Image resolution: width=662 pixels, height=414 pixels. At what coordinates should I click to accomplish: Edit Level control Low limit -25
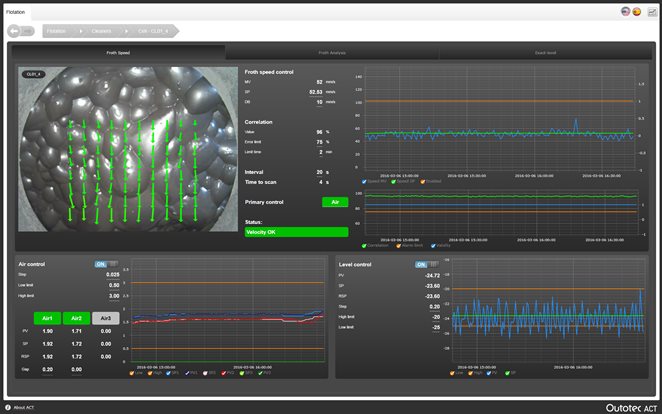[x=436, y=327]
